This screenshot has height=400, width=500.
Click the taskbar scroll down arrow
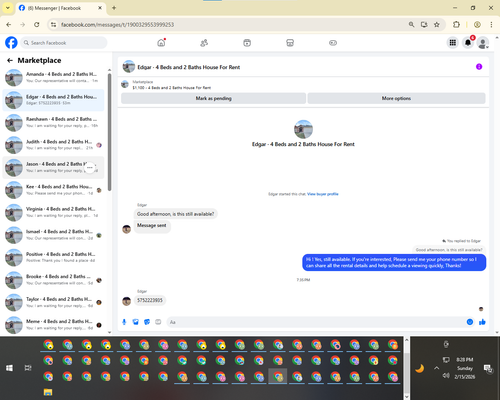(x=406, y=397)
